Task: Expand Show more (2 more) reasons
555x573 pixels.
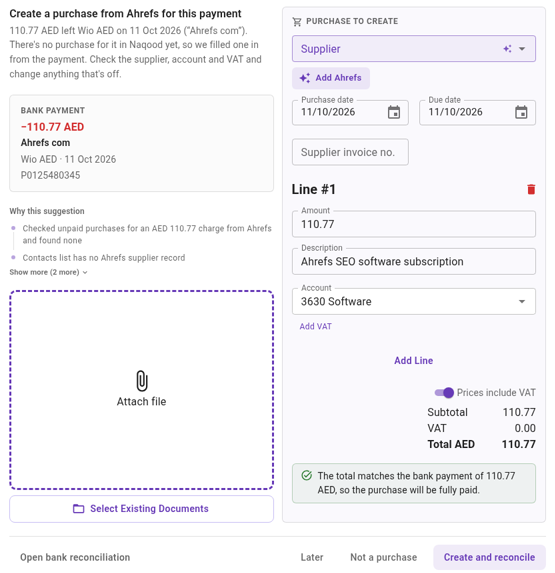Action: [x=48, y=272]
